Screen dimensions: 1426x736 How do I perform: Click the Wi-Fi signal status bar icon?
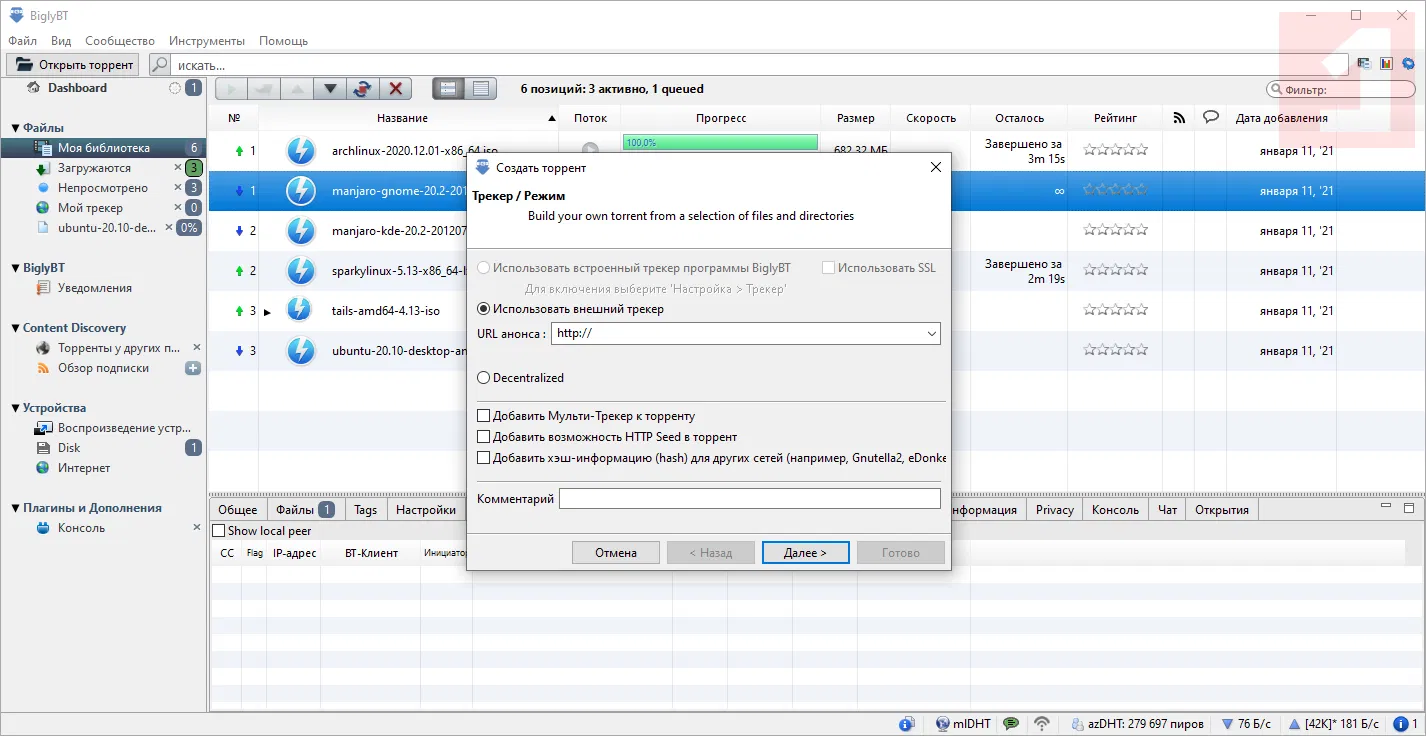click(x=1042, y=723)
